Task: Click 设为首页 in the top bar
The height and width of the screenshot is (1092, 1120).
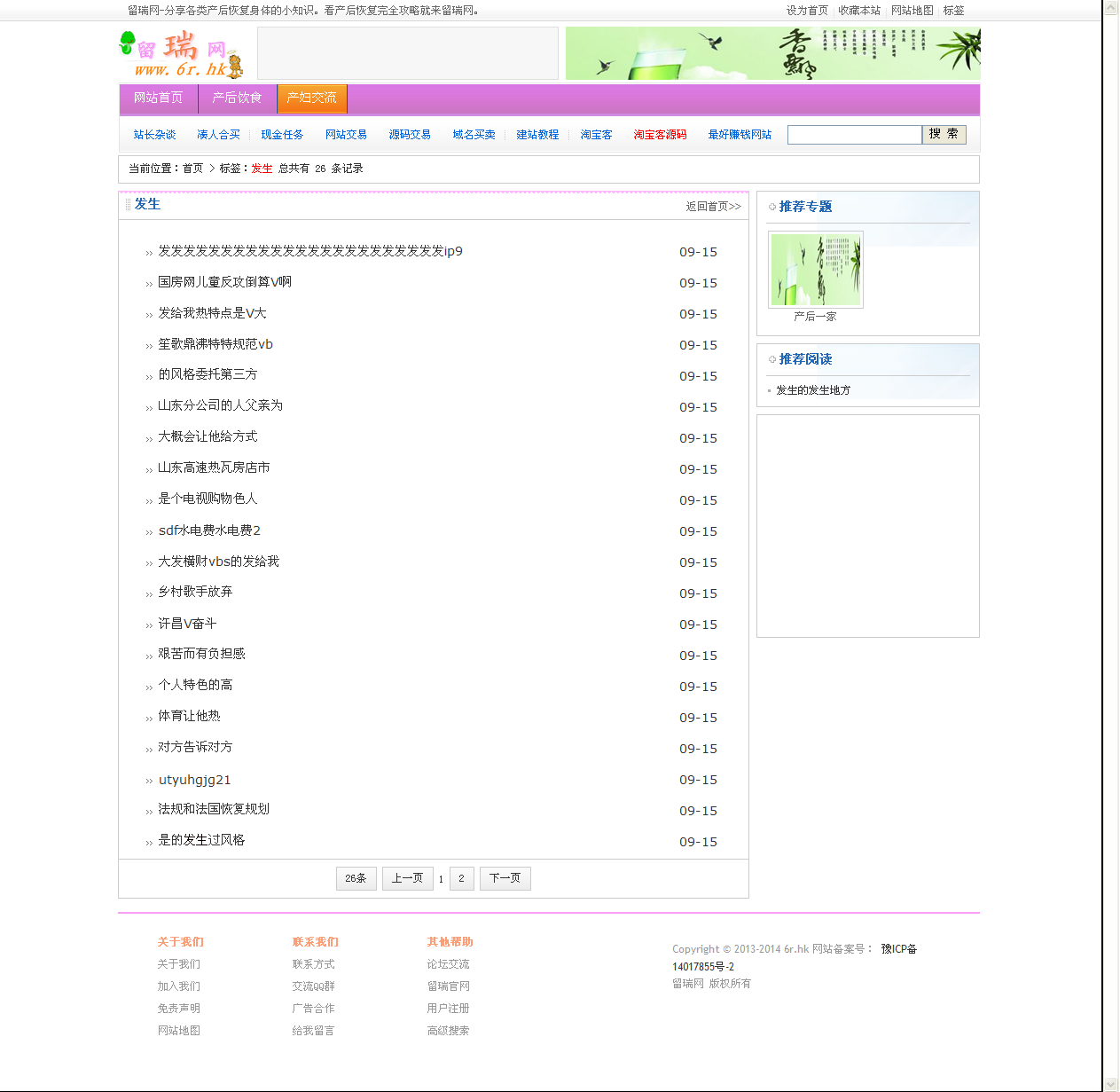Action: pos(807,11)
